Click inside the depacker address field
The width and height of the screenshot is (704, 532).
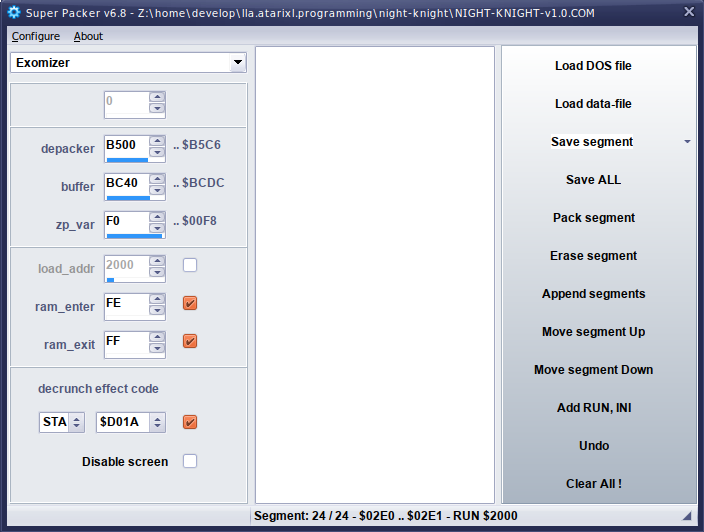click(x=125, y=146)
